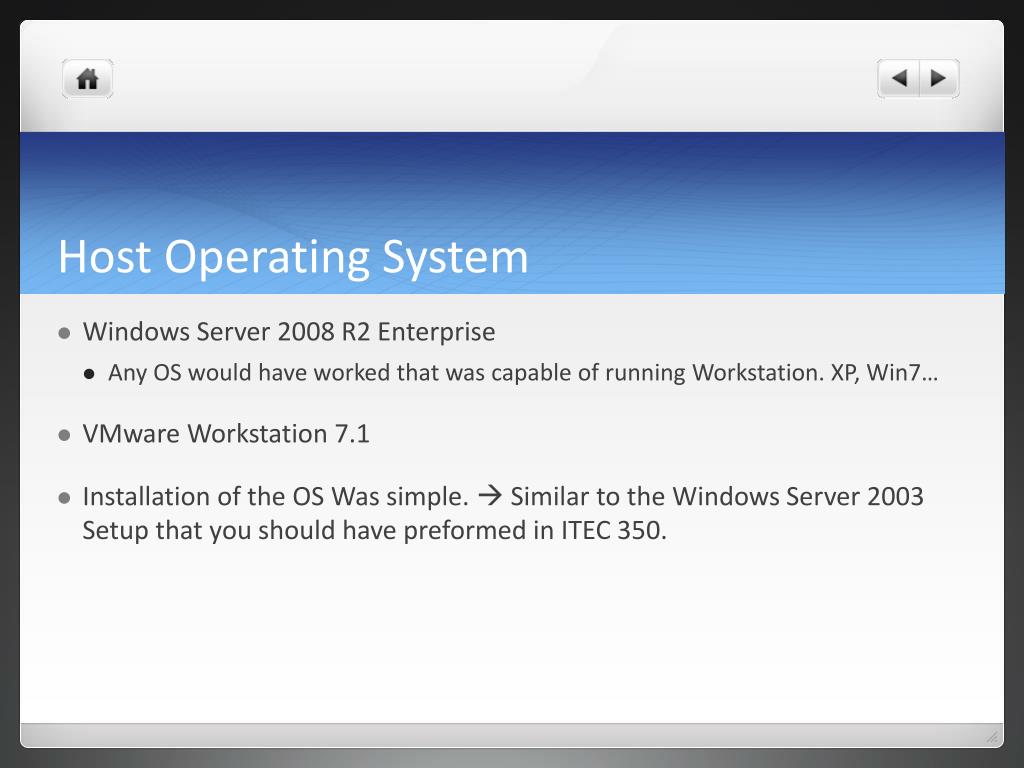Select 'Windows Server 2008 R2 Enterprise' bullet
1024x768 pixels.
tap(289, 332)
